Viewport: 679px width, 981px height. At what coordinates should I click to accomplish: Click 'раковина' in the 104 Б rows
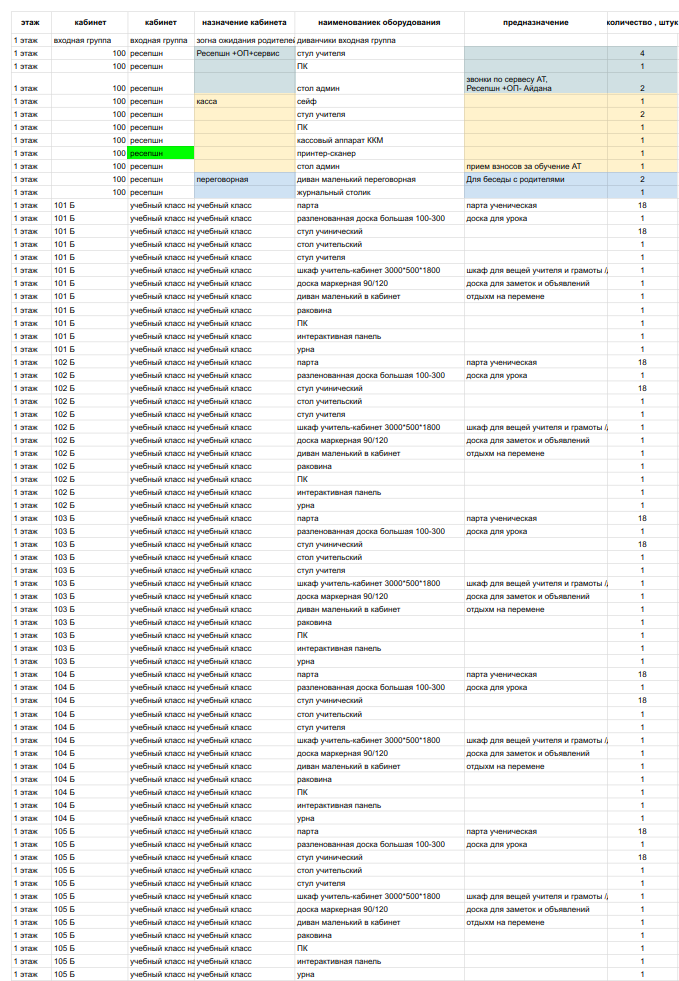point(379,780)
